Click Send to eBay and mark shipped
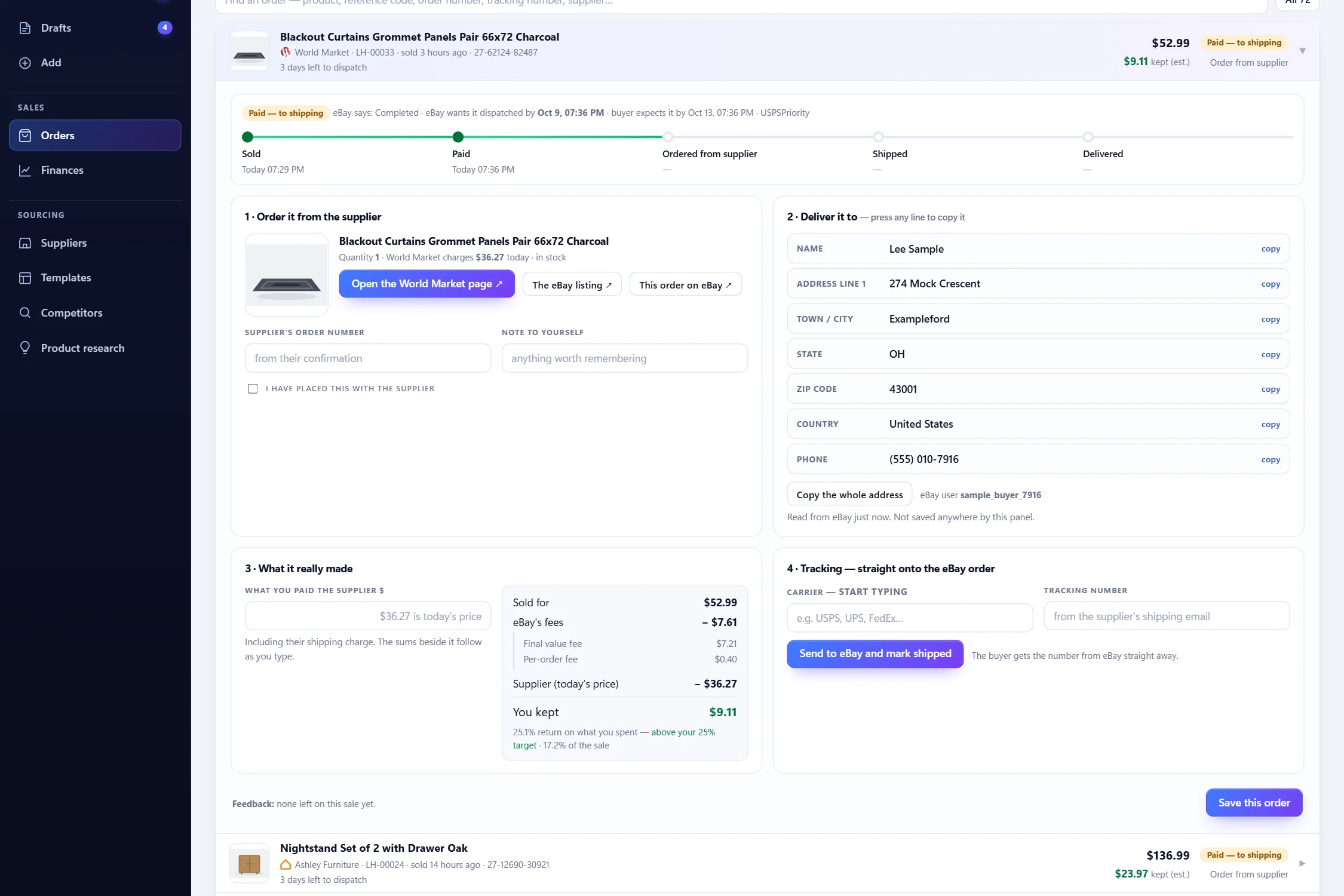The image size is (1344, 896). pos(875,653)
